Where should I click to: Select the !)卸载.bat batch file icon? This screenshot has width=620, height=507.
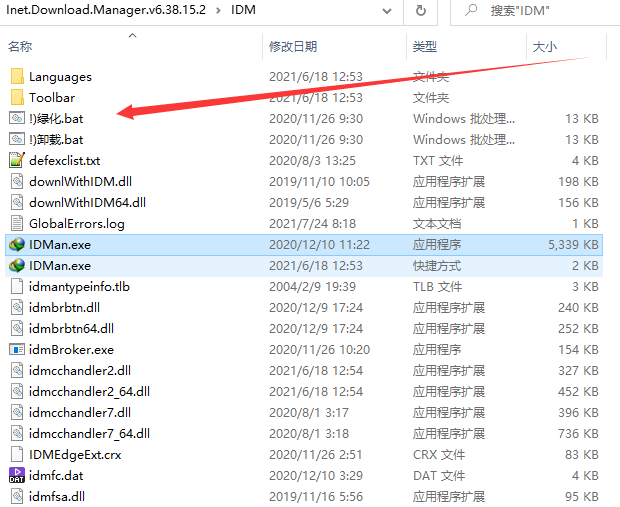[17, 139]
